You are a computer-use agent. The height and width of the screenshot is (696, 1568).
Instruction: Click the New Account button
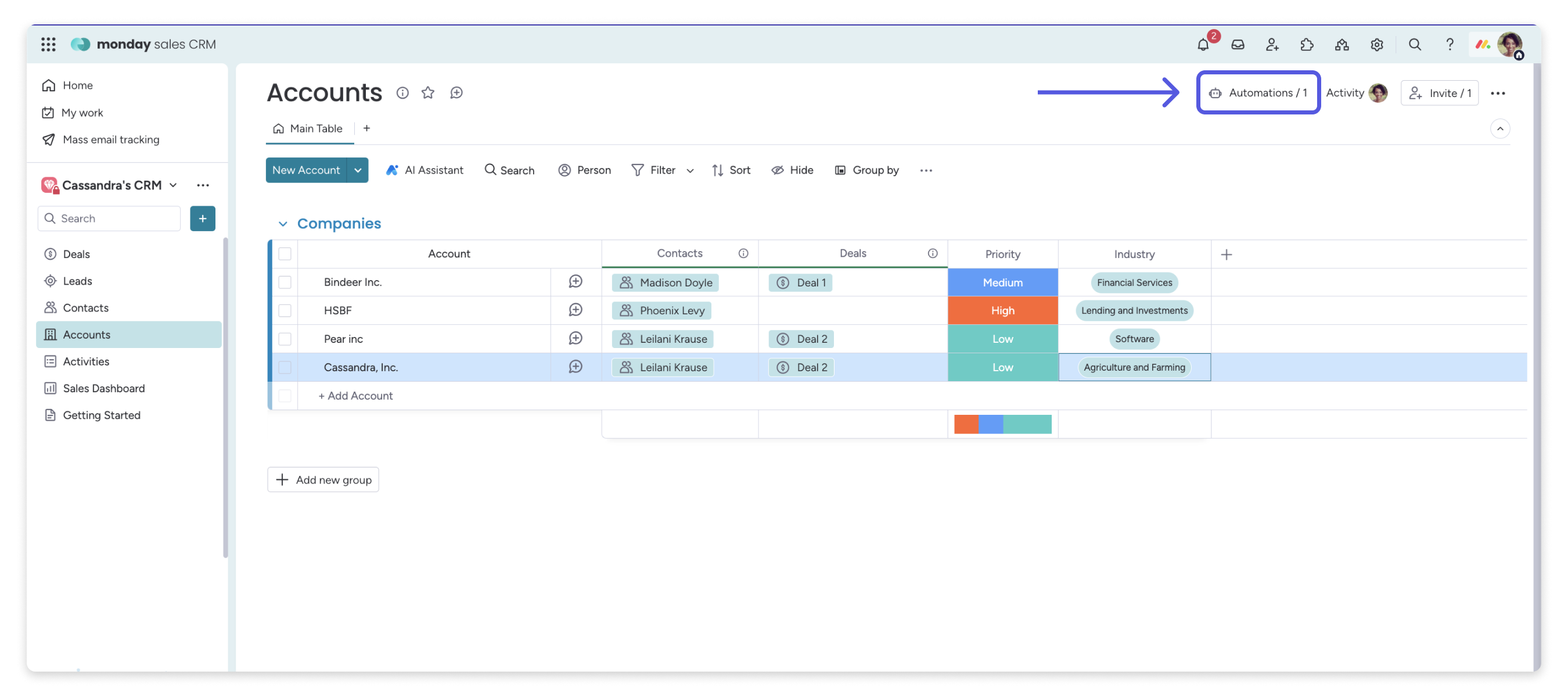[305, 170]
